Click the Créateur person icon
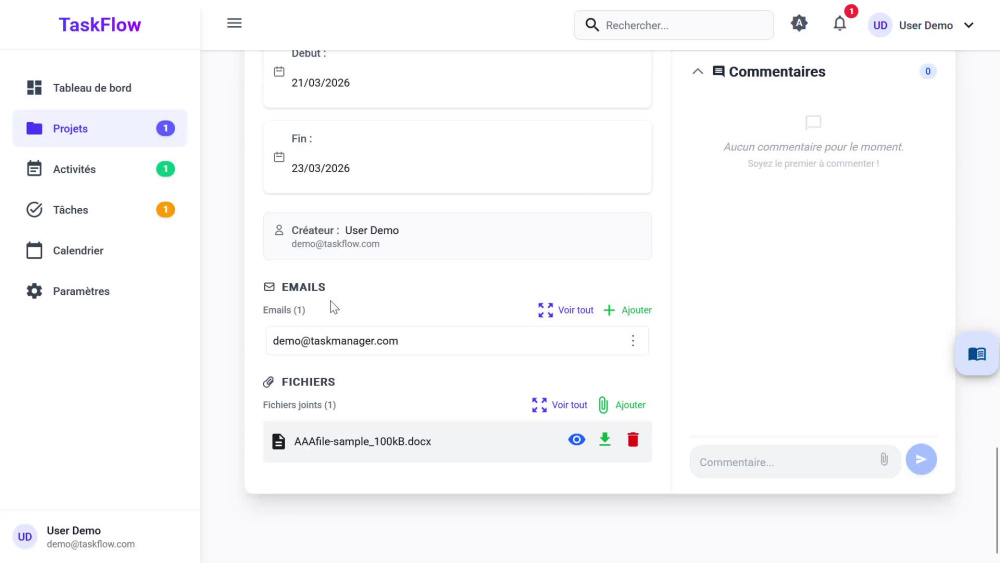 click(x=279, y=230)
